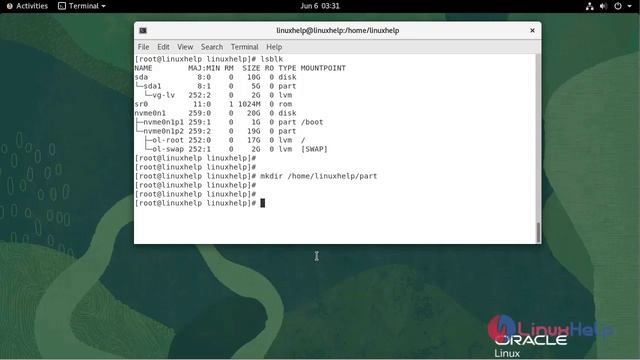Click the rom type of sr0
Viewport: 640px width, 360px height.
(x=285, y=104)
